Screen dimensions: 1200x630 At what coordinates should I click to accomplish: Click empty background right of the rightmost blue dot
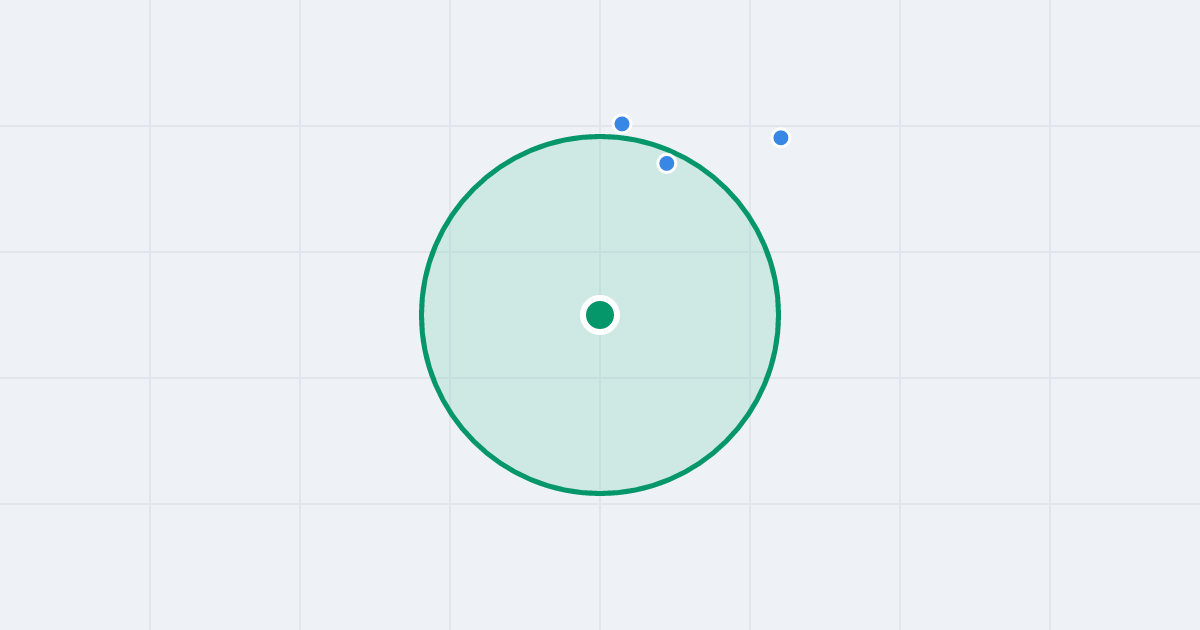click(x=950, y=137)
